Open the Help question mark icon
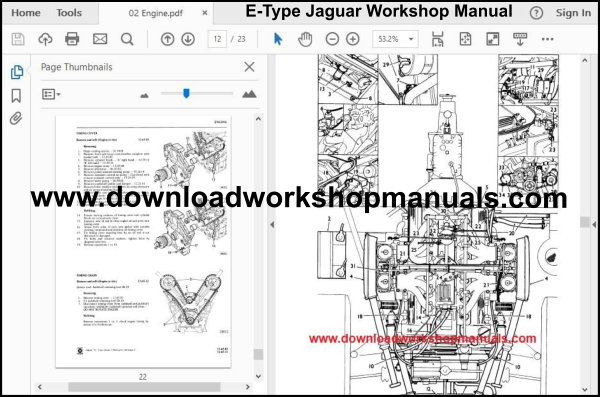The width and height of the screenshot is (600, 397). coord(536,13)
